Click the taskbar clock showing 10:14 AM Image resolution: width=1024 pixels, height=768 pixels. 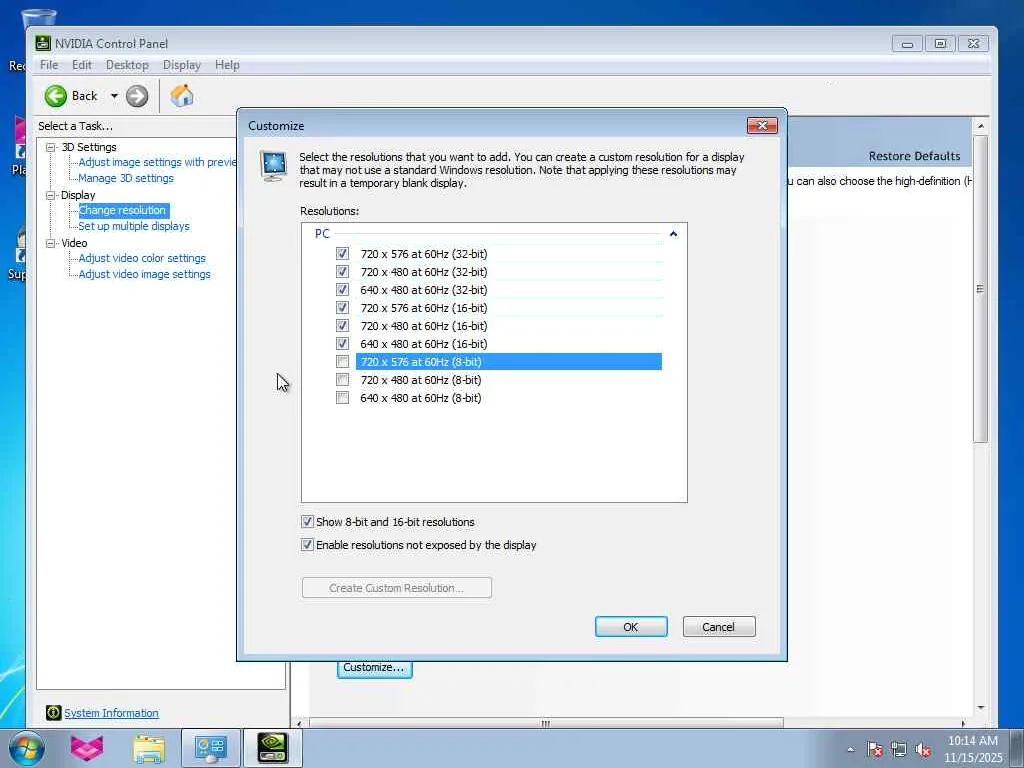click(972, 749)
